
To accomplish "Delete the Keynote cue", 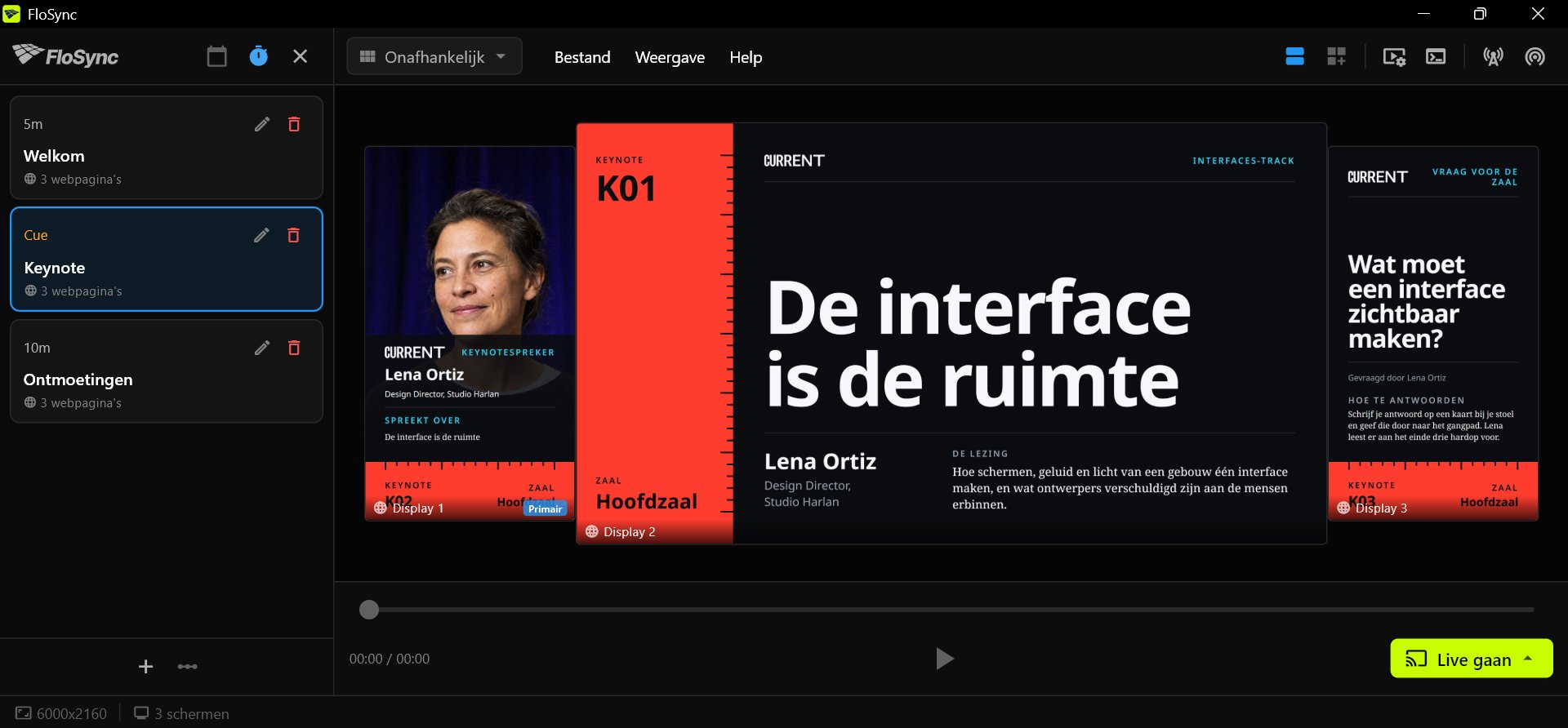I will coord(293,235).
